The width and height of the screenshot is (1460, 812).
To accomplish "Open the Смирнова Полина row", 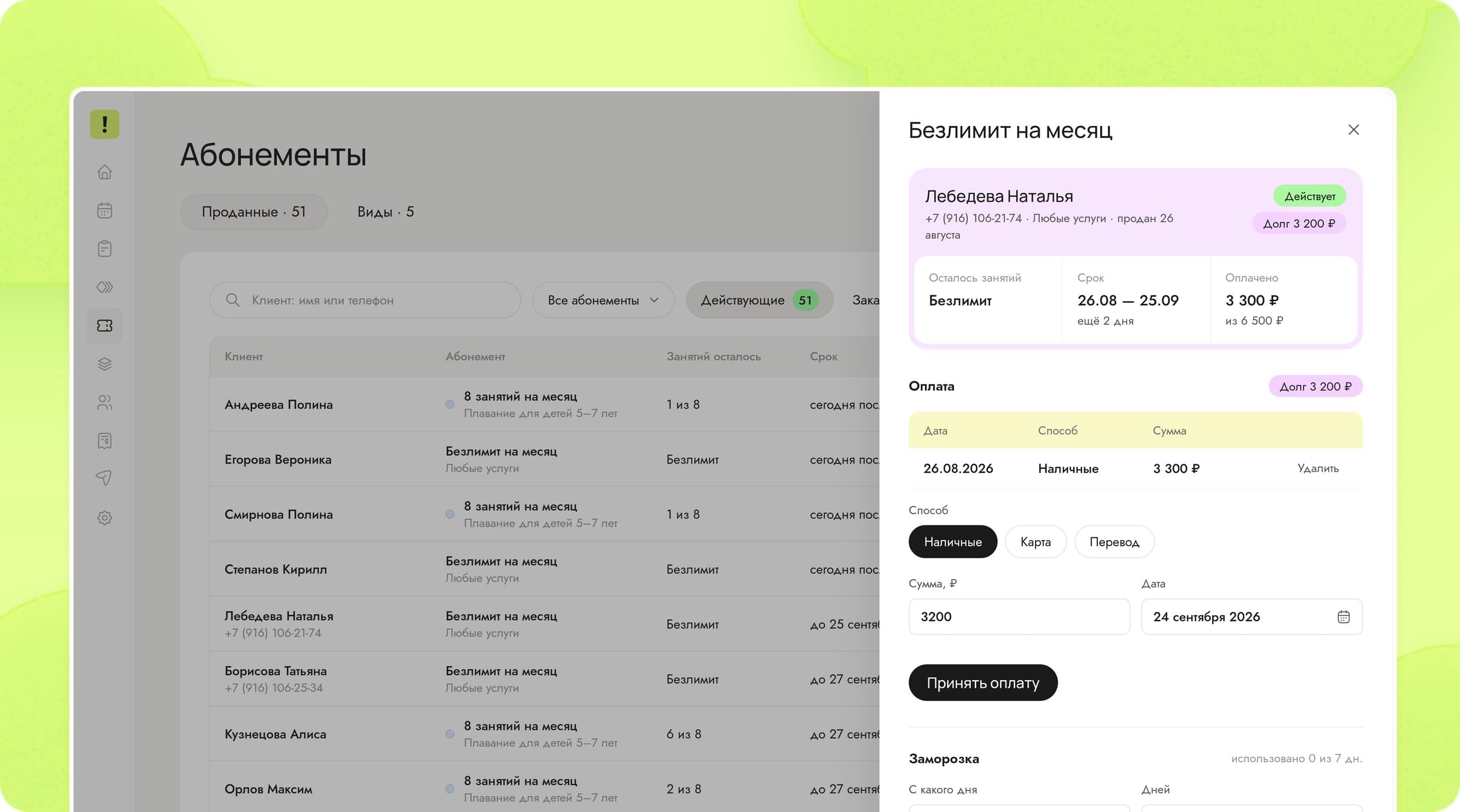I will coord(545,514).
